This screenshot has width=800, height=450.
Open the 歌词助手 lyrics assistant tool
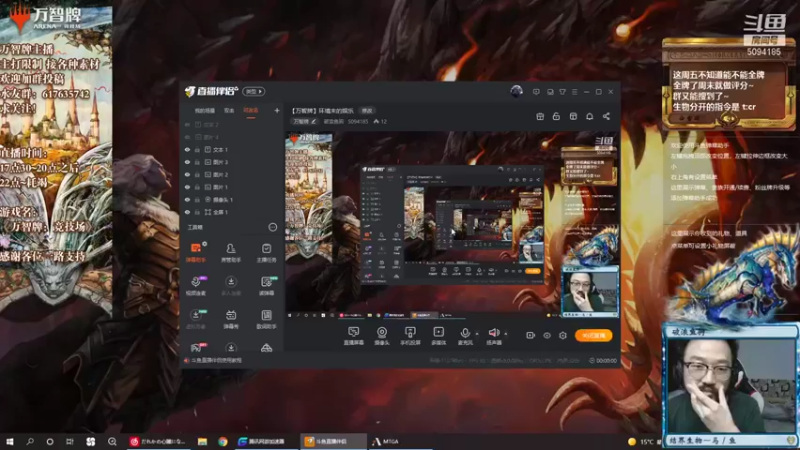pos(266,319)
